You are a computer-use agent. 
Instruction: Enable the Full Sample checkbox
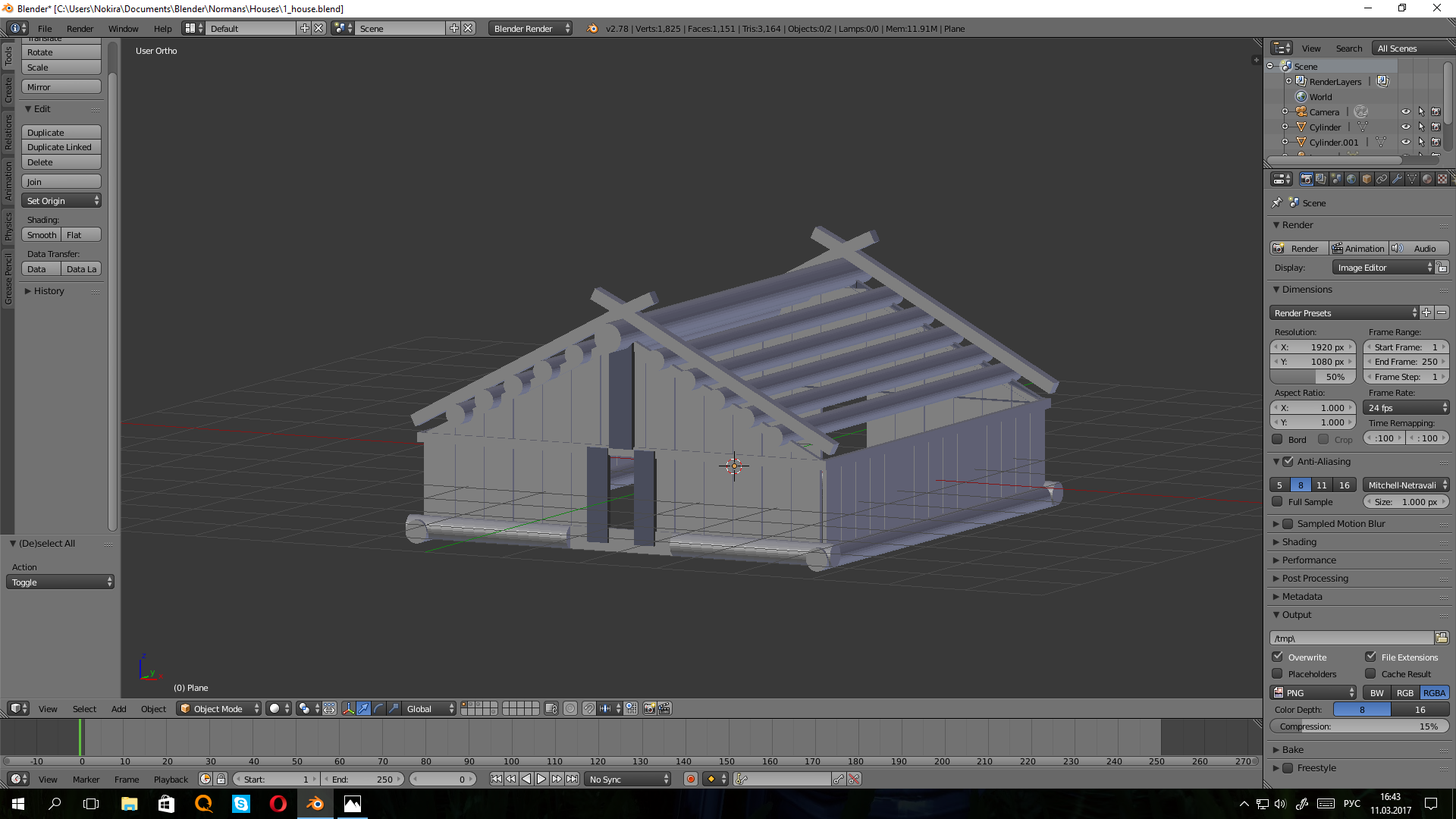(1278, 501)
